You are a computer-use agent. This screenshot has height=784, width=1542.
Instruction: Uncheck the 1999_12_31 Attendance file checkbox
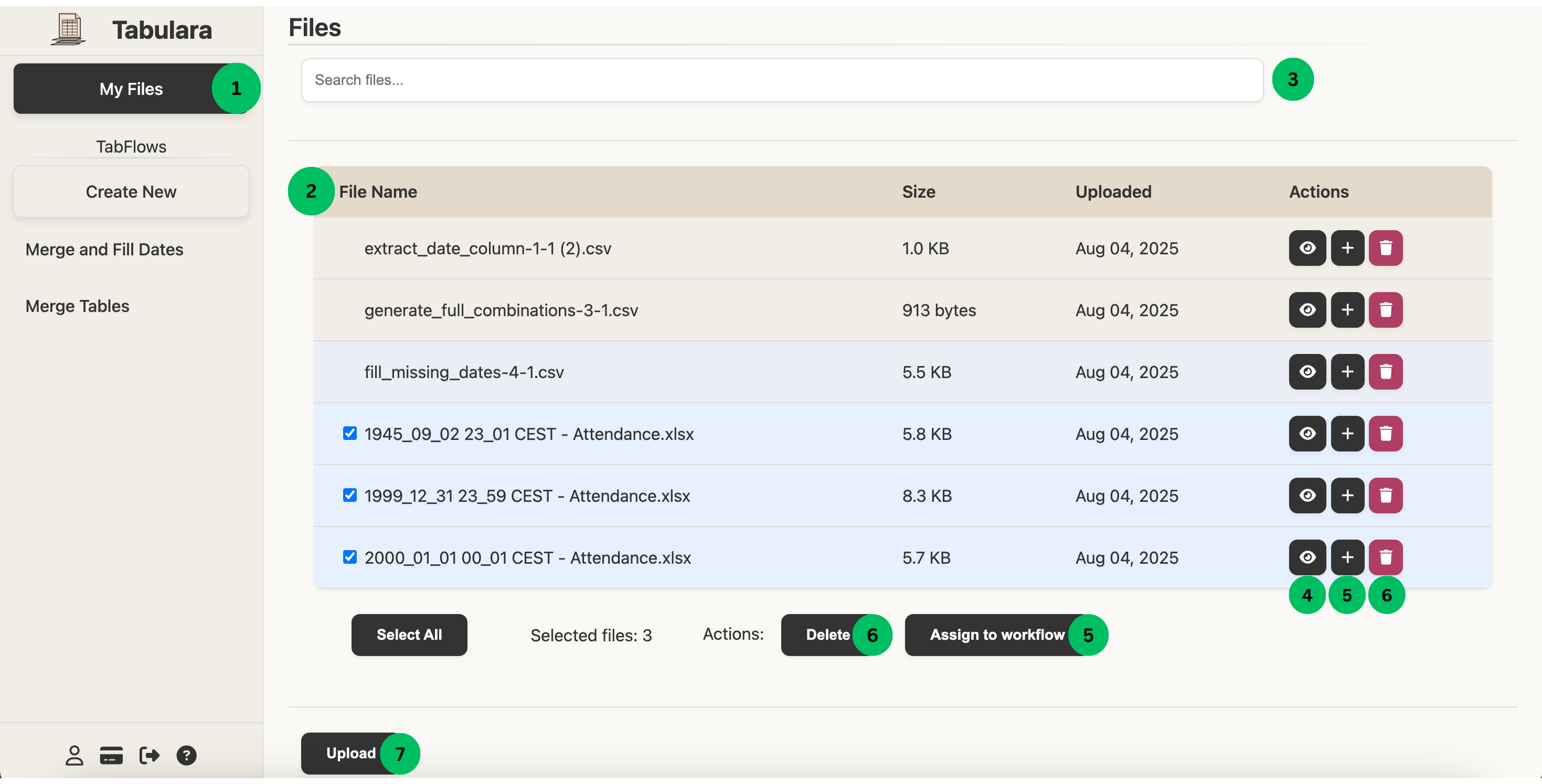[349, 495]
